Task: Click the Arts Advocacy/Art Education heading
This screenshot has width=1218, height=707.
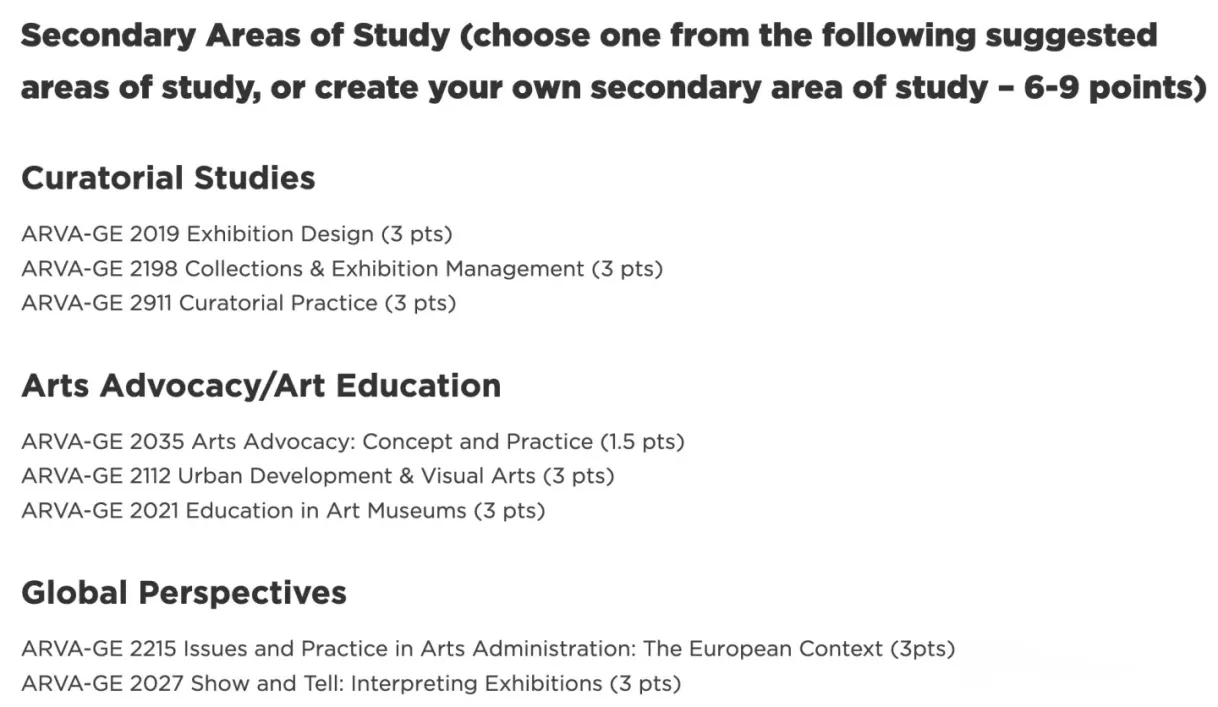Action: coord(261,386)
